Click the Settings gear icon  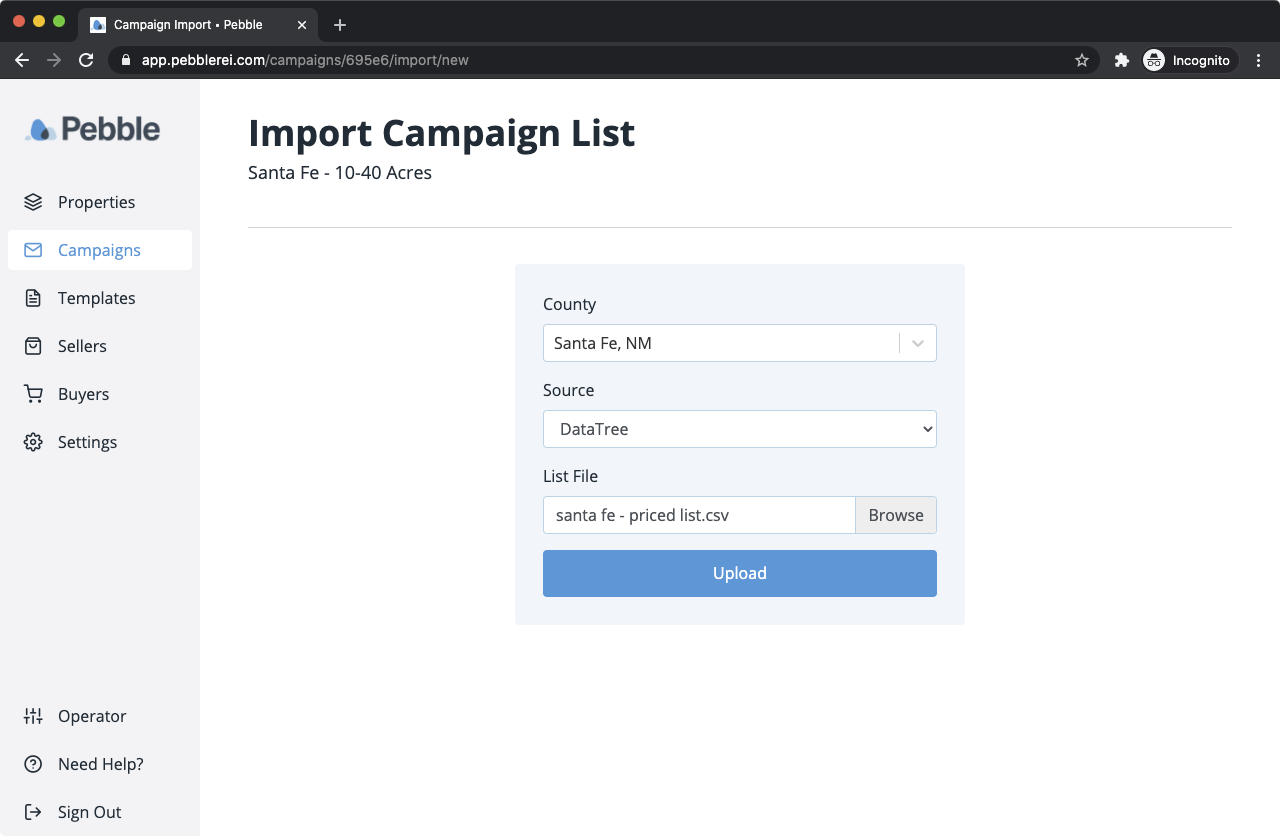pos(33,442)
